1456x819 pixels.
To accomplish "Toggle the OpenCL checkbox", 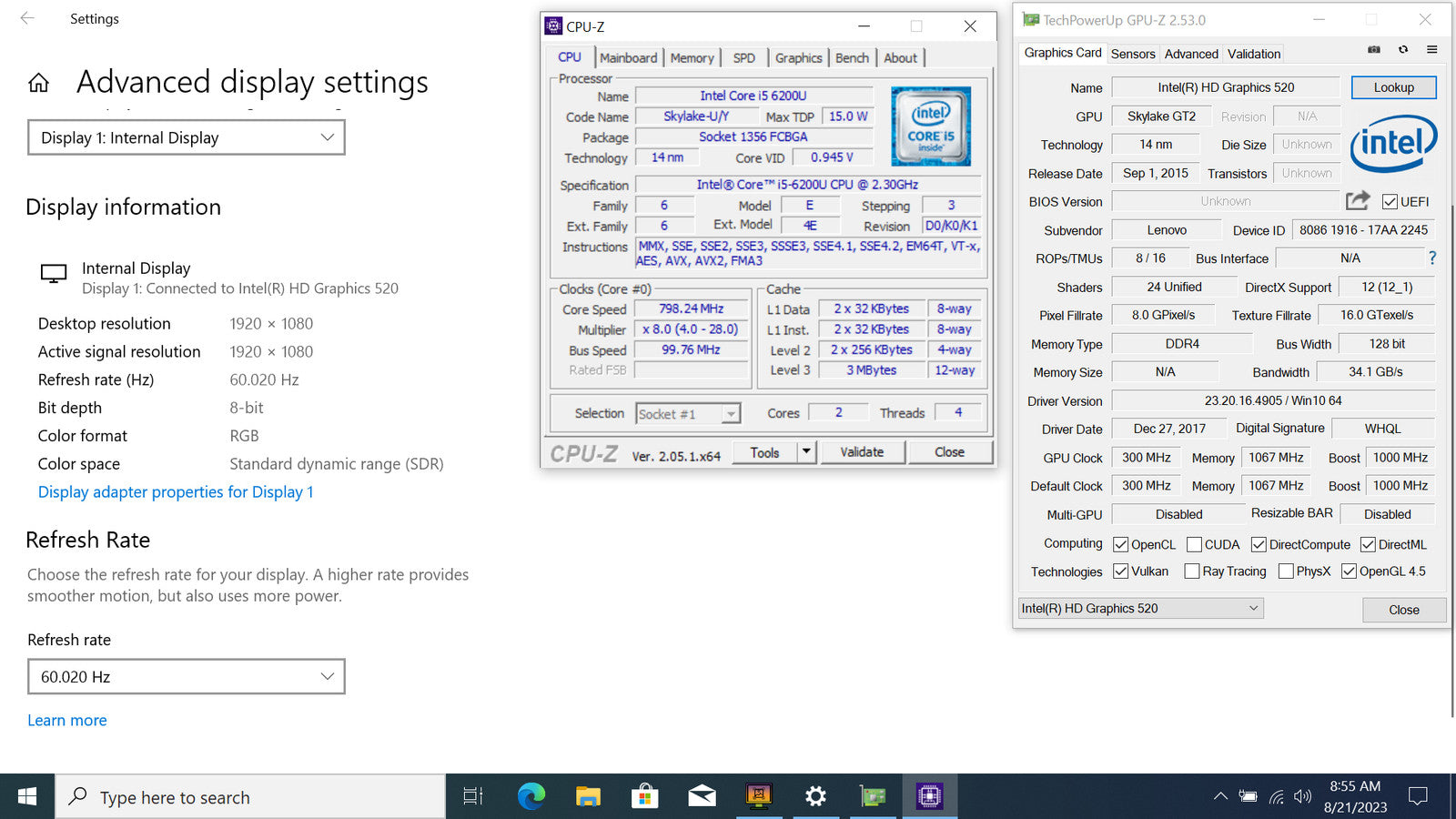I will [x=1121, y=544].
